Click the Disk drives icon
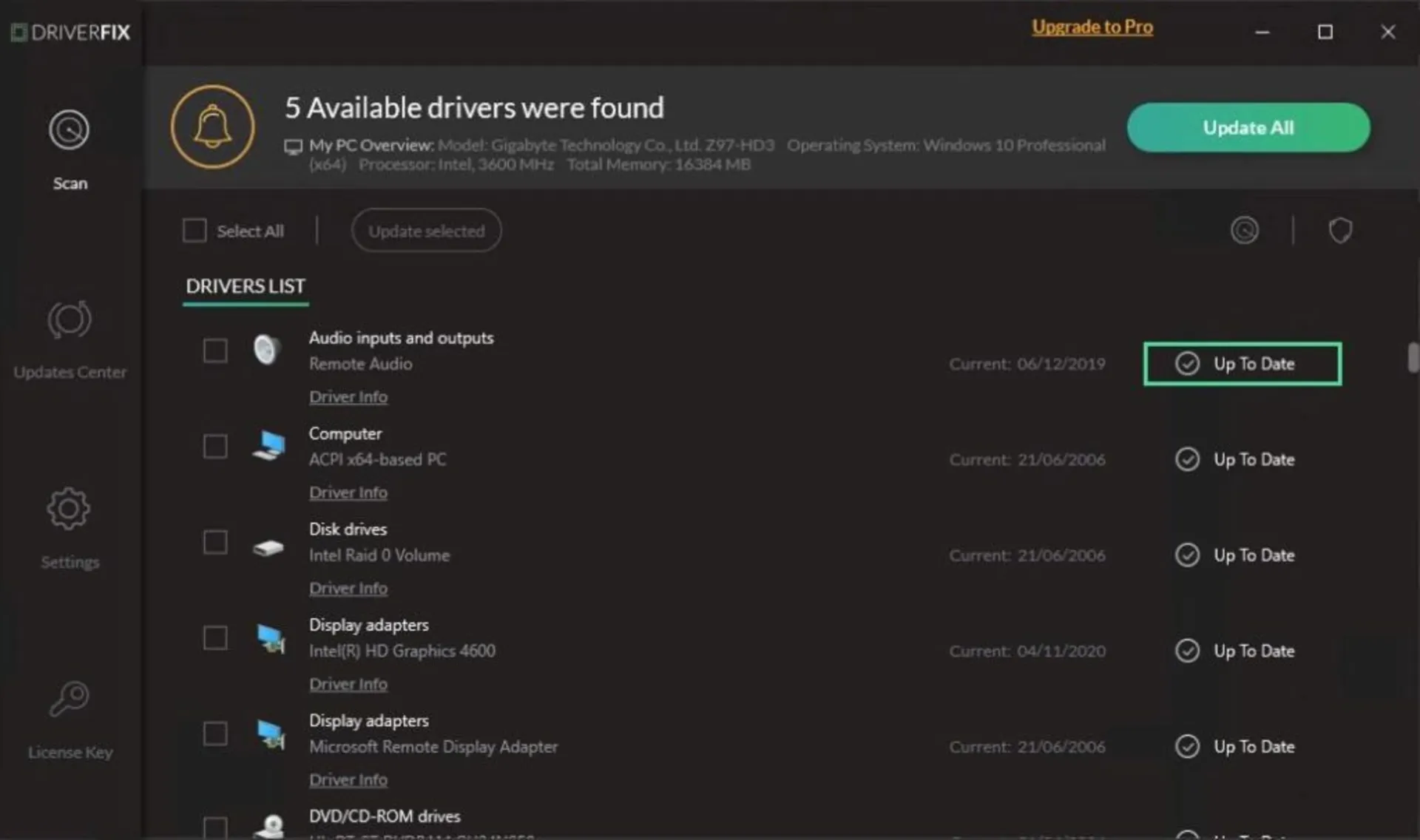The image size is (1420, 840). click(268, 548)
